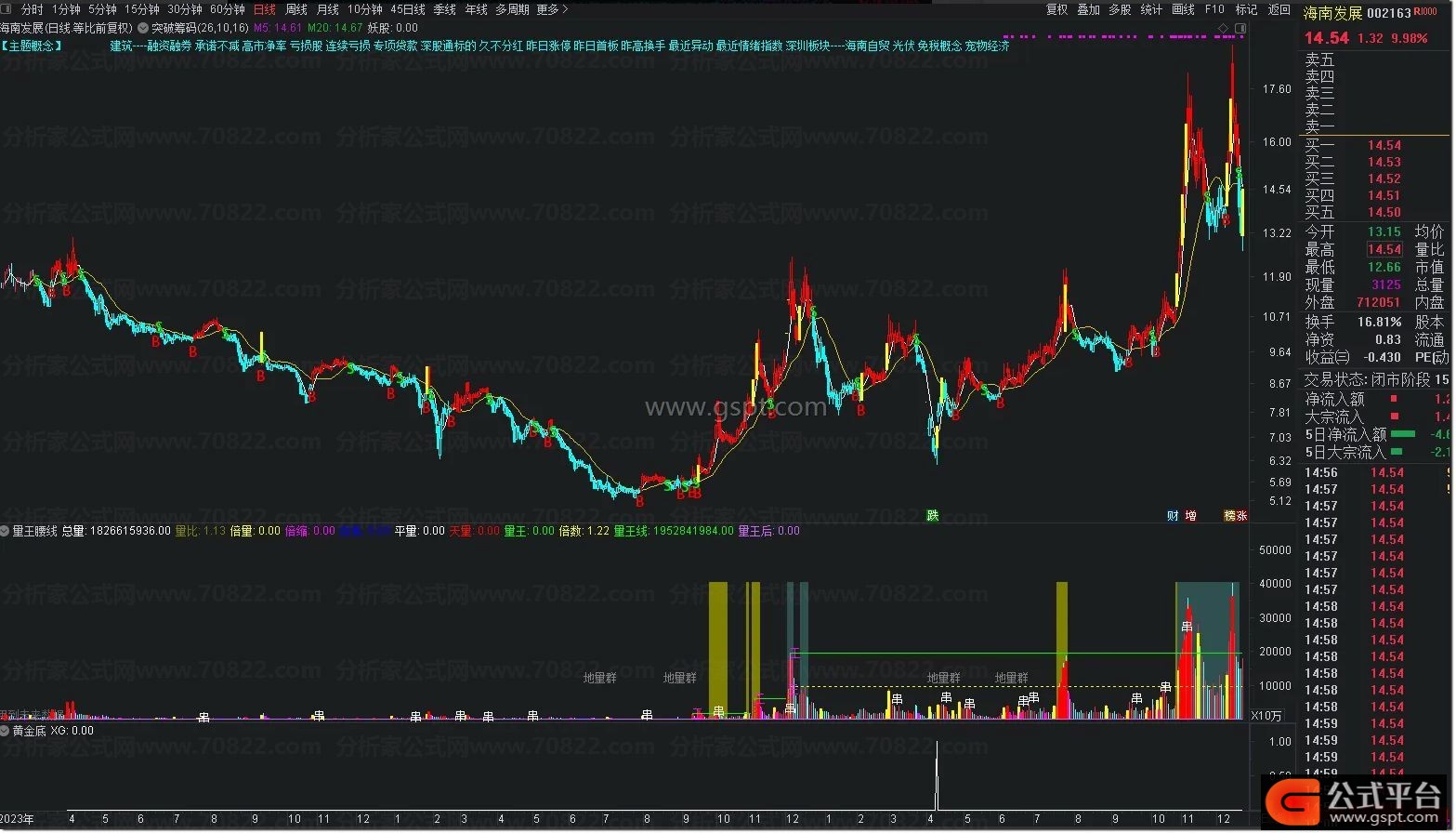Click the 财 marker icon under the chart
The image size is (1456, 833).
coord(1173,516)
